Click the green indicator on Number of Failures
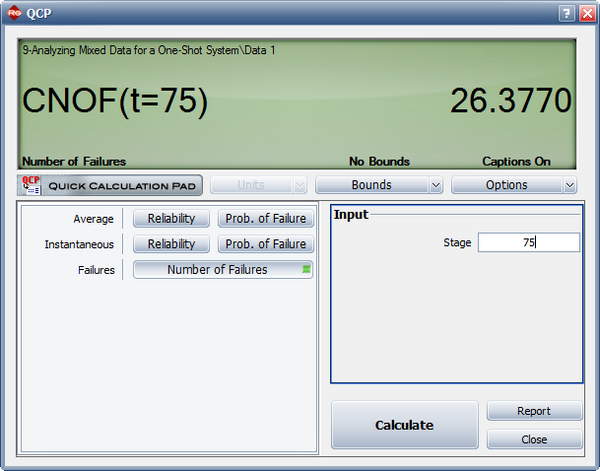The height and width of the screenshot is (471, 600). coord(306,269)
